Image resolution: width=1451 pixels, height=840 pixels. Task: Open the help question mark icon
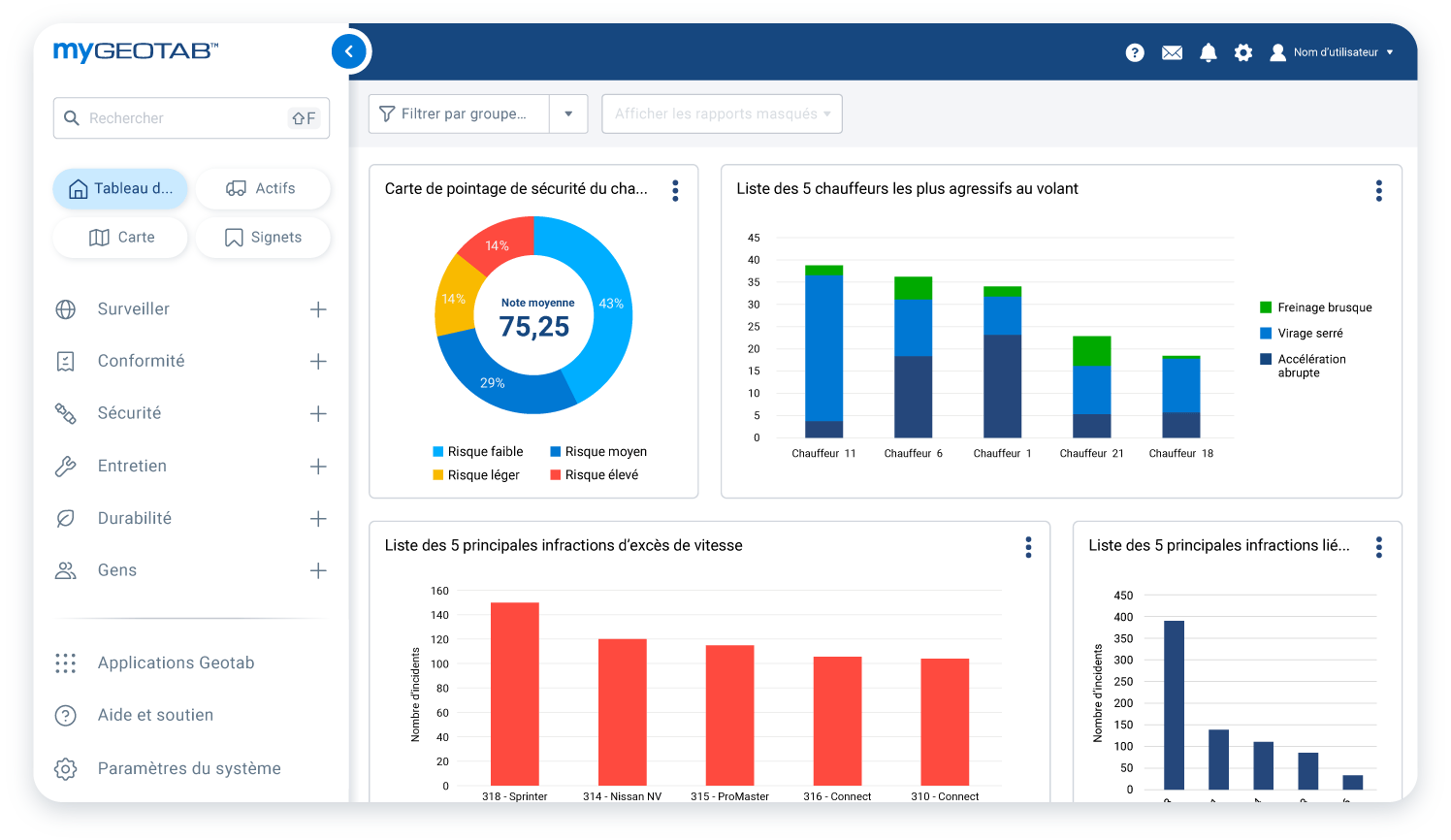pyautogui.click(x=1135, y=52)
